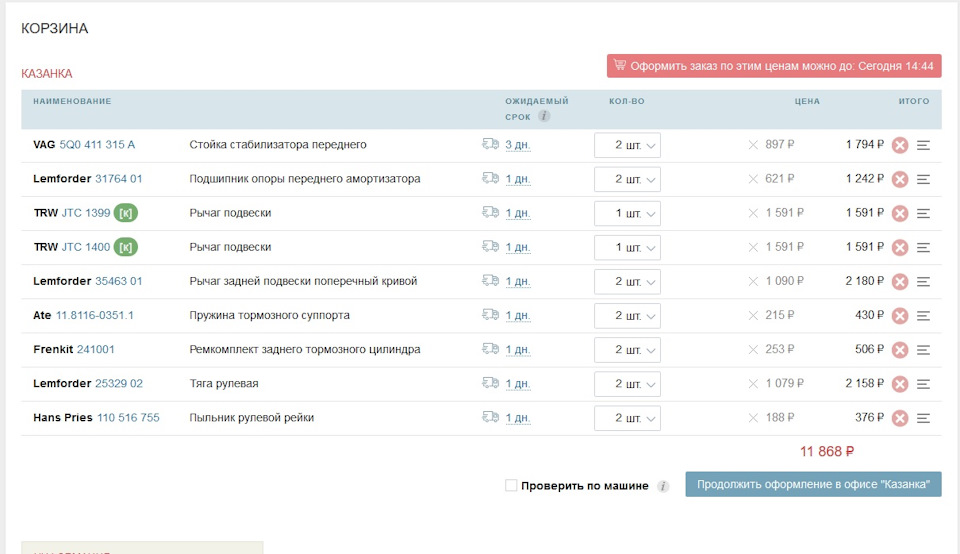Viewport: 960px width, 554px height.
Task: Click Стойка стабилизатора переднего description
Action: click(278, 144)
